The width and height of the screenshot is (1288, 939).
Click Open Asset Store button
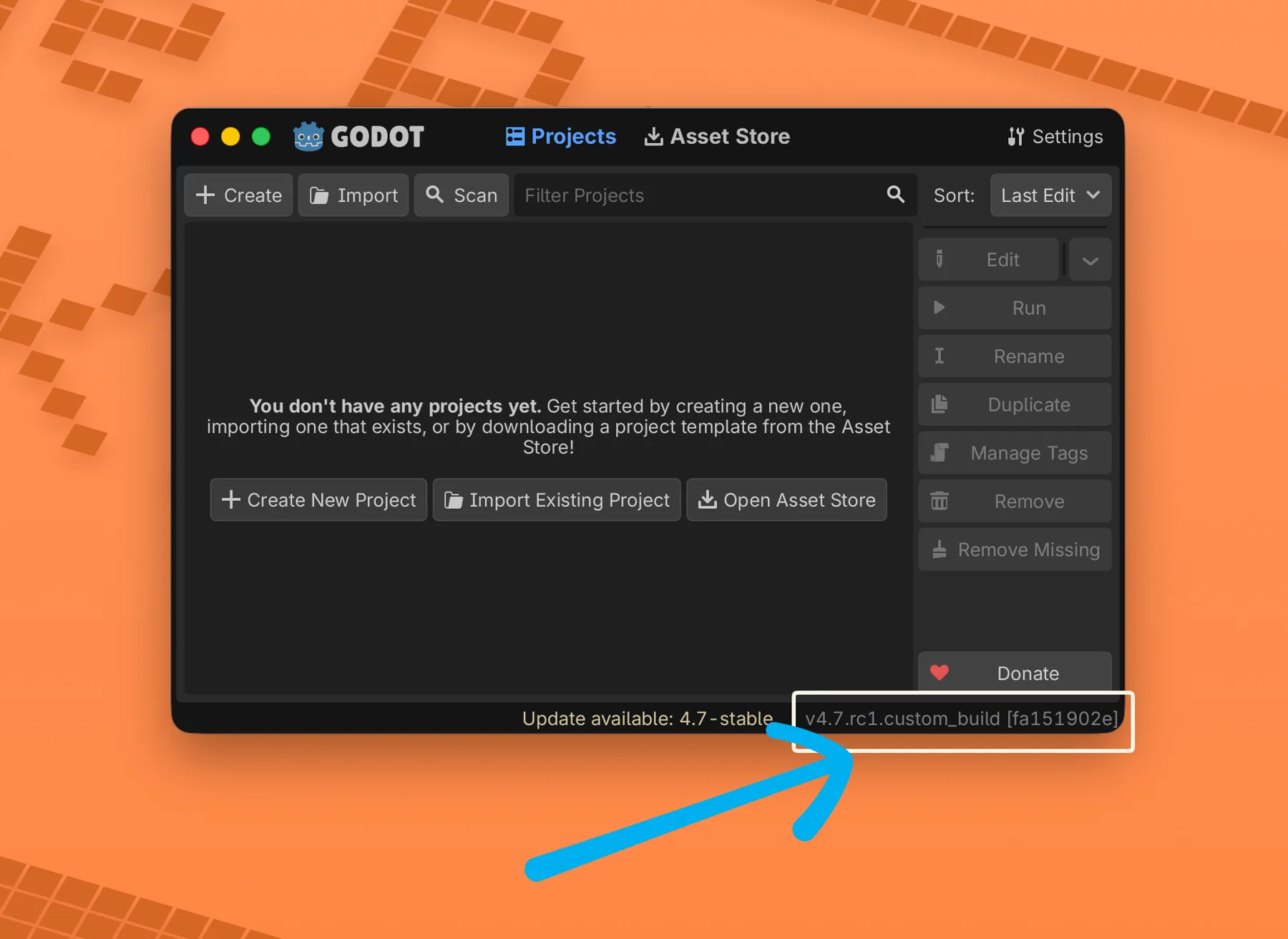tap(786, 500)
